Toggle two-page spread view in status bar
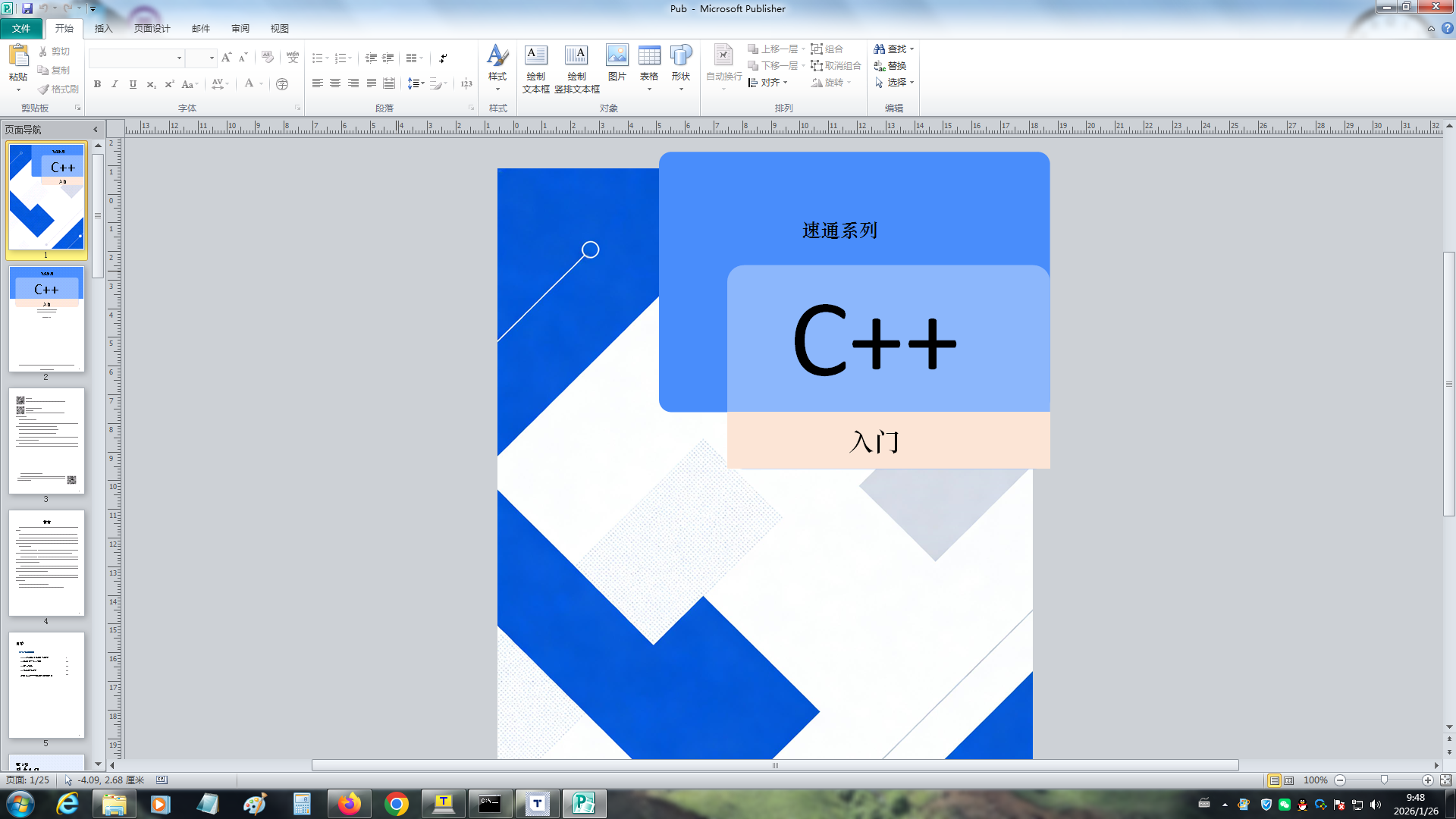This screenshot has width=1456, height=819. pos(1289,780)
